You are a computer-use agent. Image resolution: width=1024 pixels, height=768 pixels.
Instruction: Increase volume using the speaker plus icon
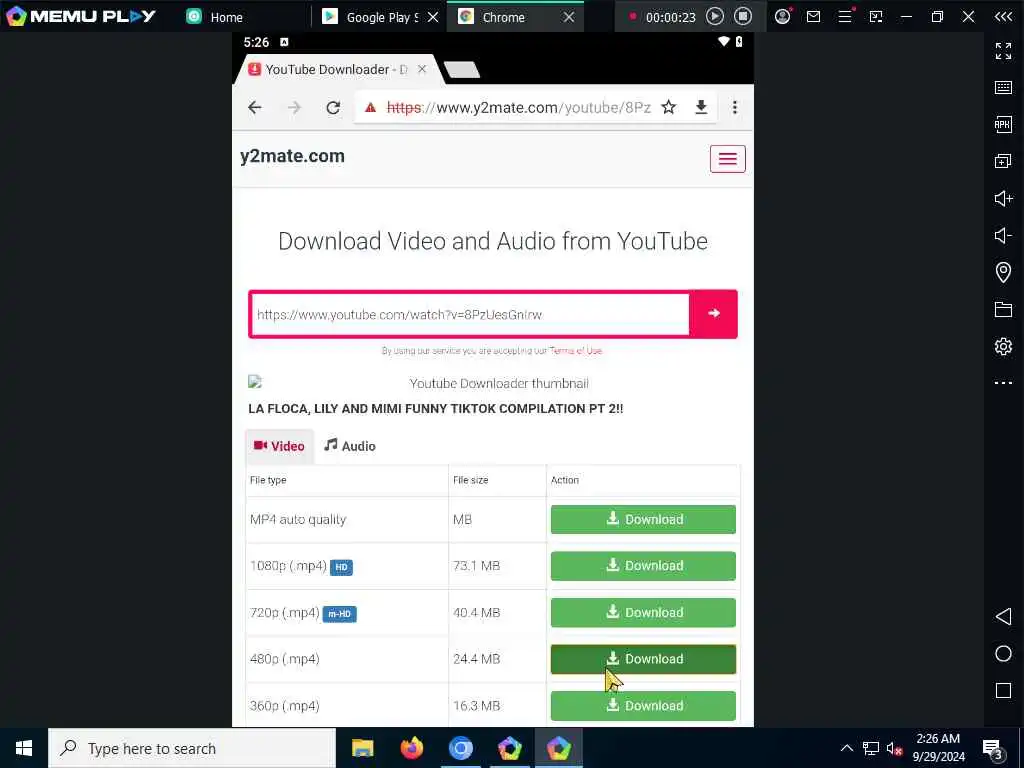tap(1003, 198)
